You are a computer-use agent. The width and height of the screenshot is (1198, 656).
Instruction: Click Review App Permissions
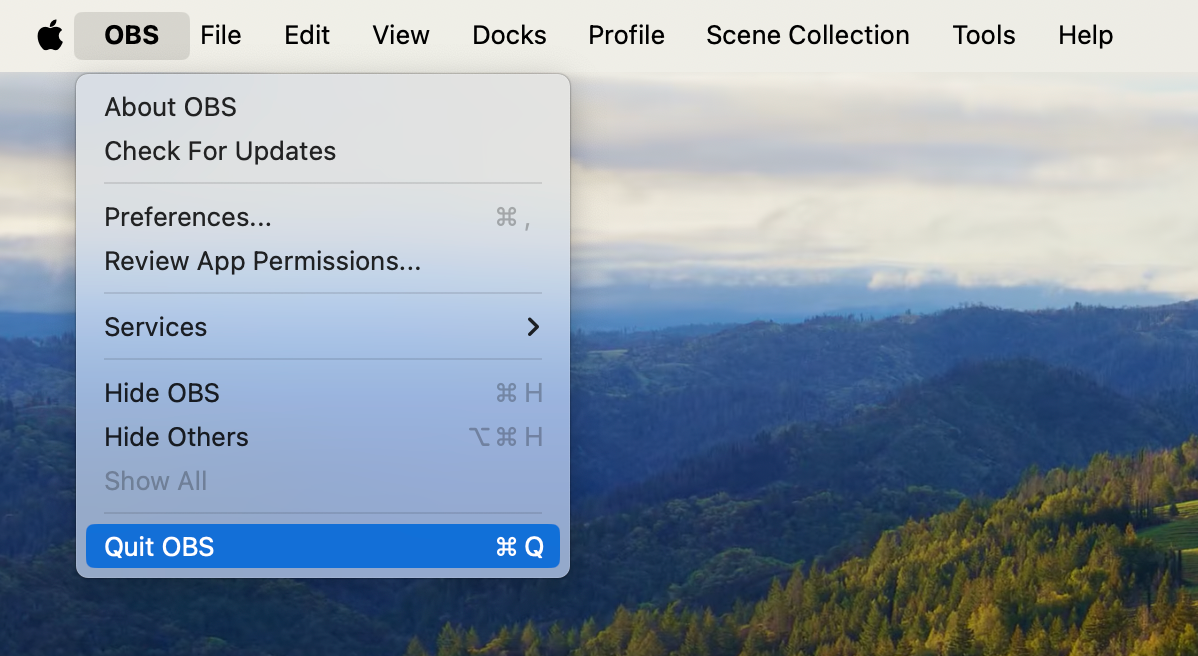pyautogui.click(x=262, y=261)
